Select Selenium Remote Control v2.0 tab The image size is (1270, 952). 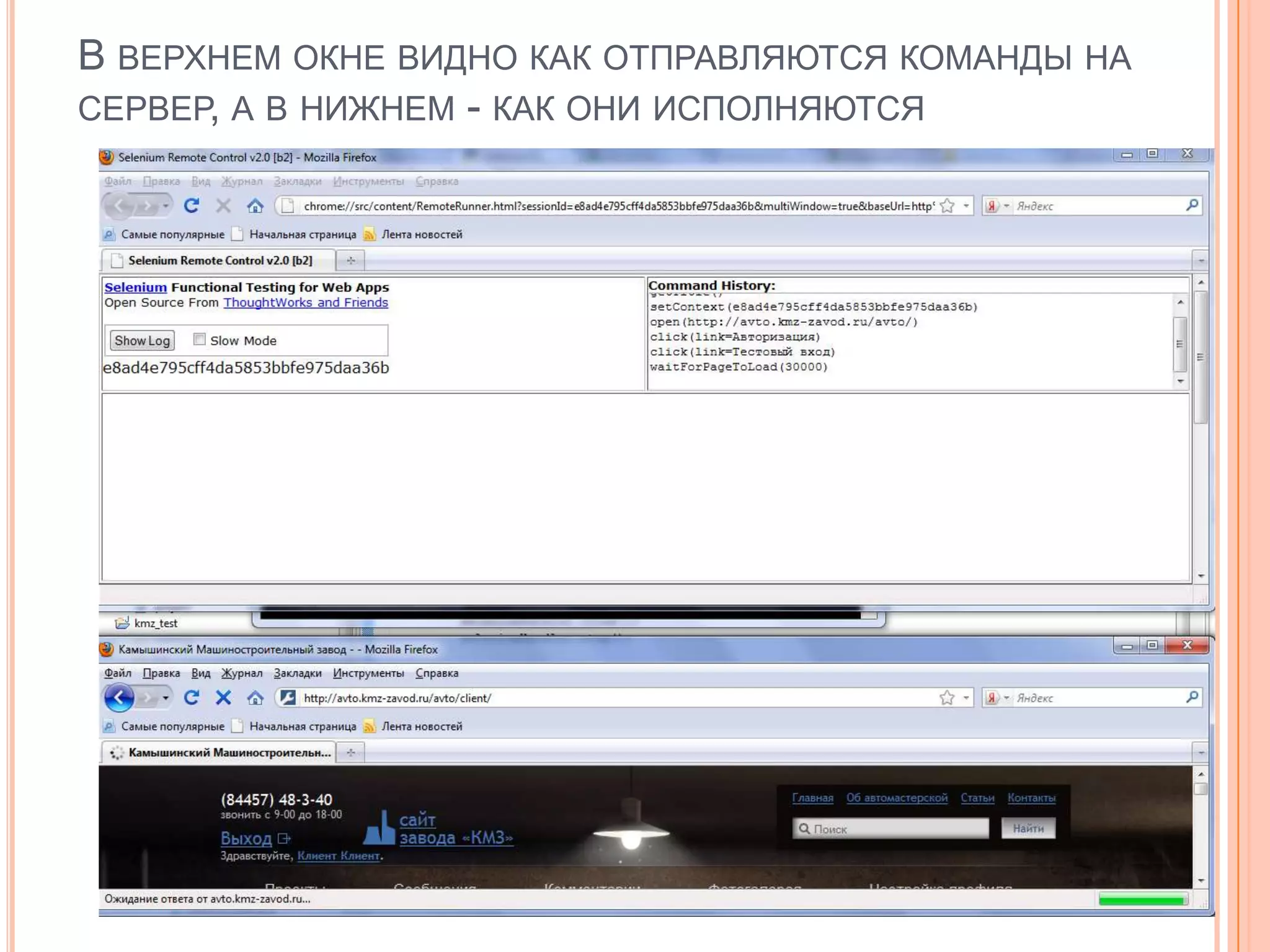pyautogui.click(x=220, y=260)
